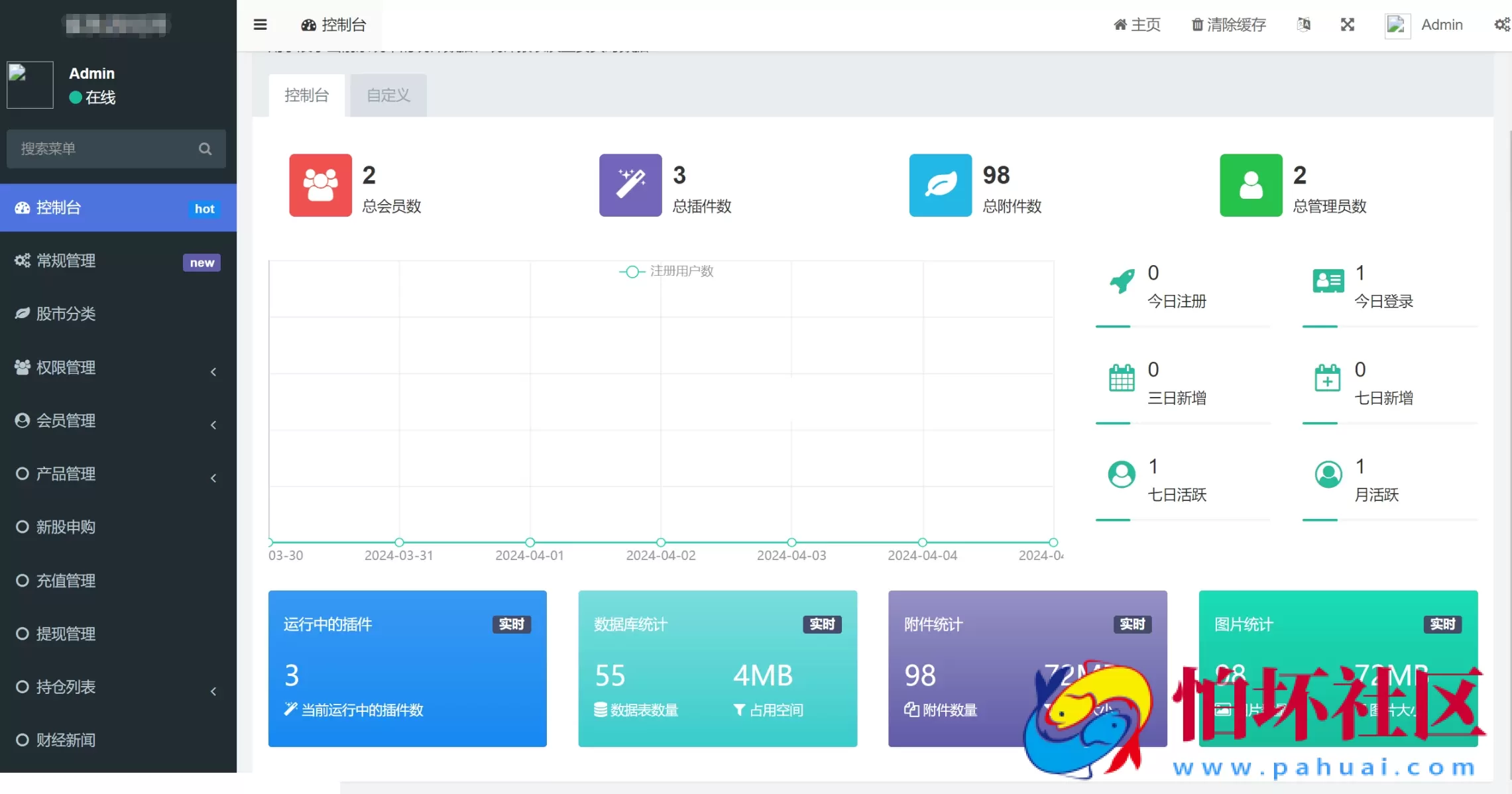Click the blue leaf icon for 总附件数

coord(940,186)
